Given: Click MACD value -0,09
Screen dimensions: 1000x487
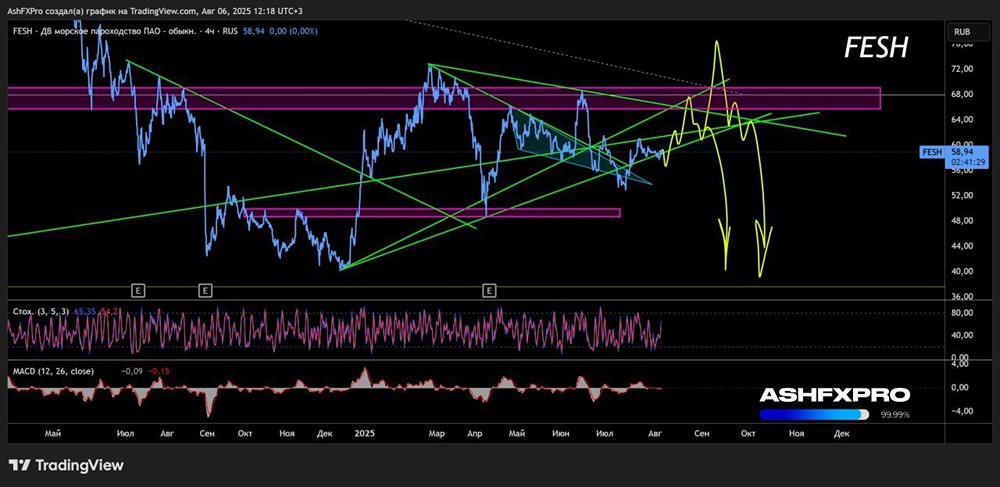Looking at the screenshot, I should click(132, 370).
